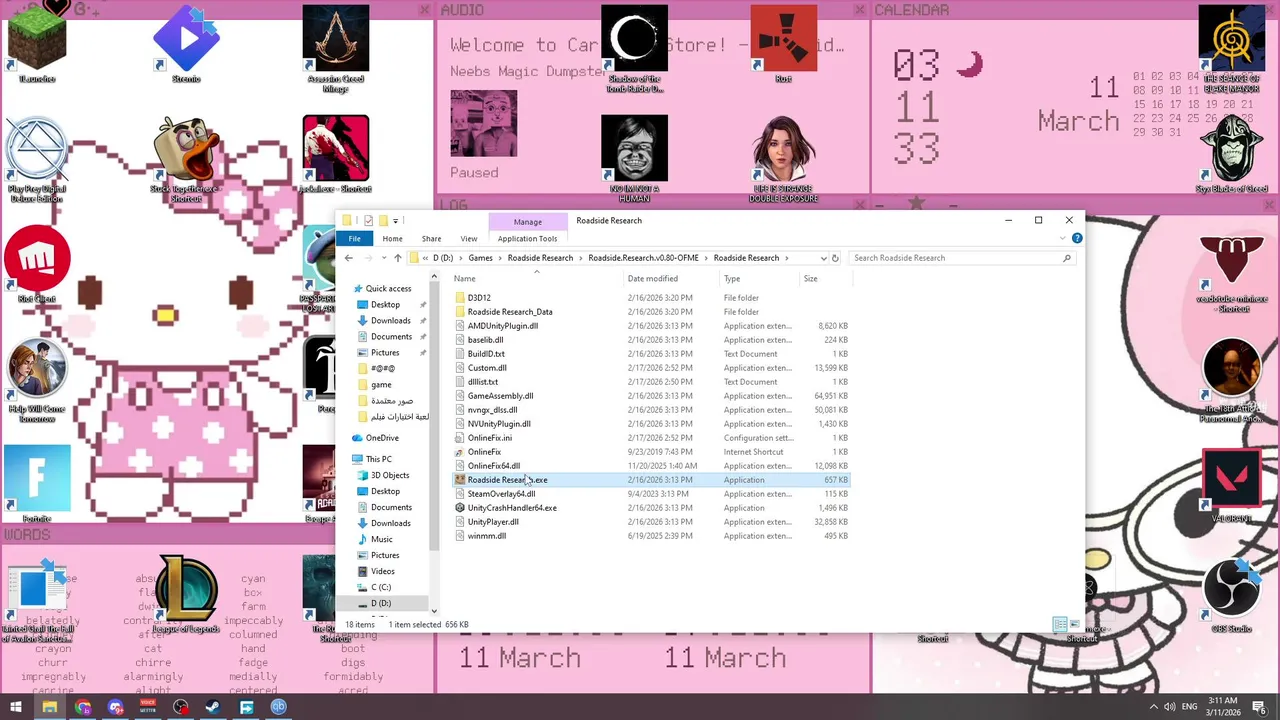Open the address bar history dropdown
This screenshot has height=720, width=1280.
coord(823,258)
